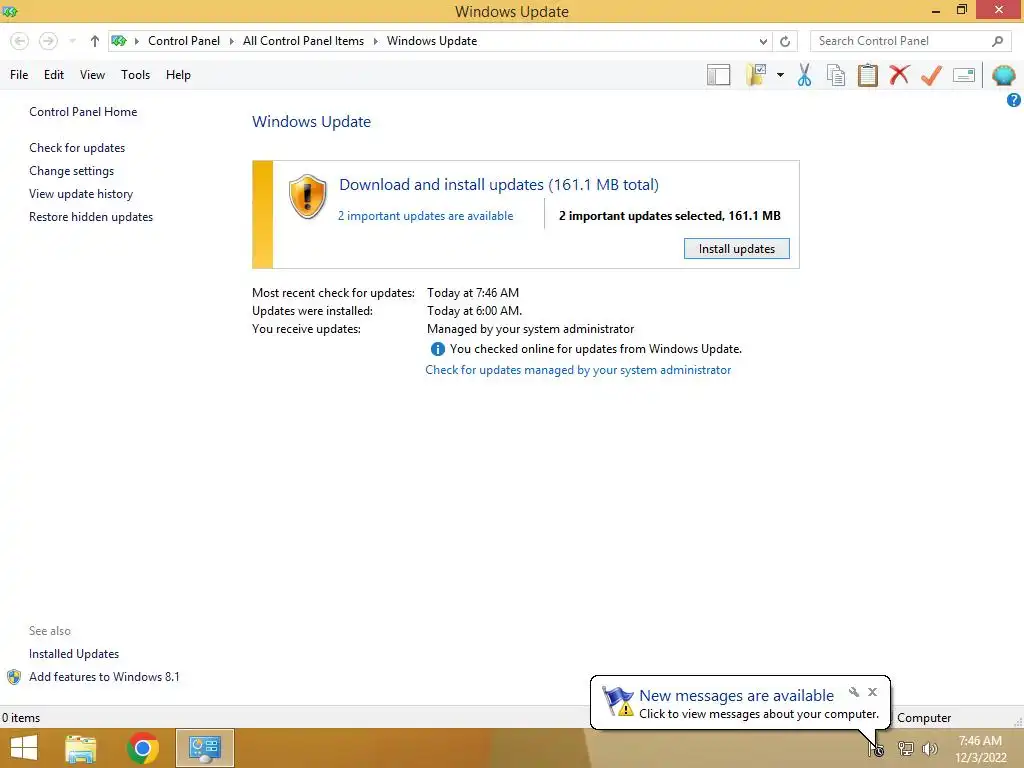Click the Control Panel icon in address bar
Viewport: 1024px width, 768px height.
coord(119,41)
